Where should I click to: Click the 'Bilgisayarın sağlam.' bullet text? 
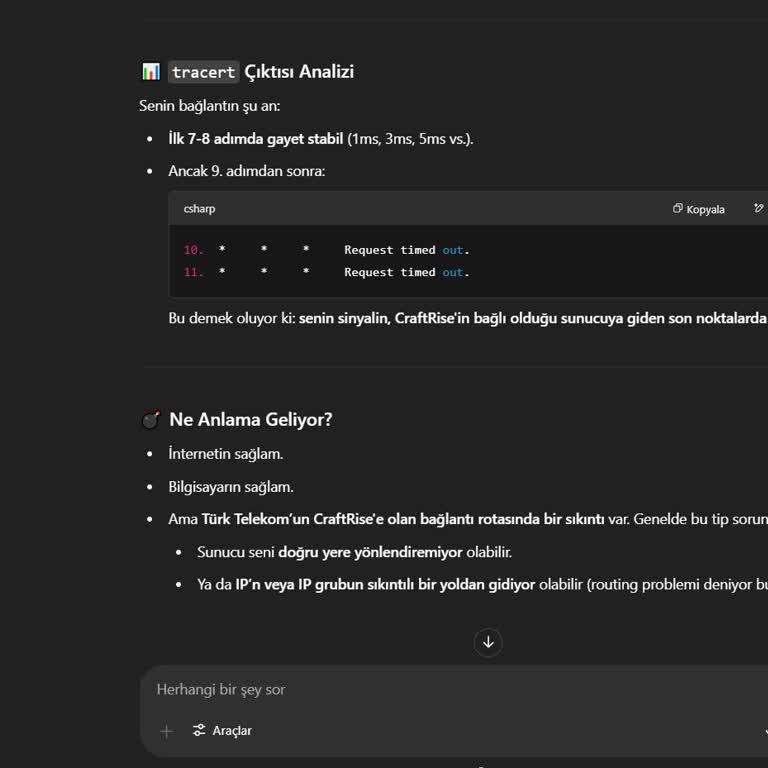[230, 487]
